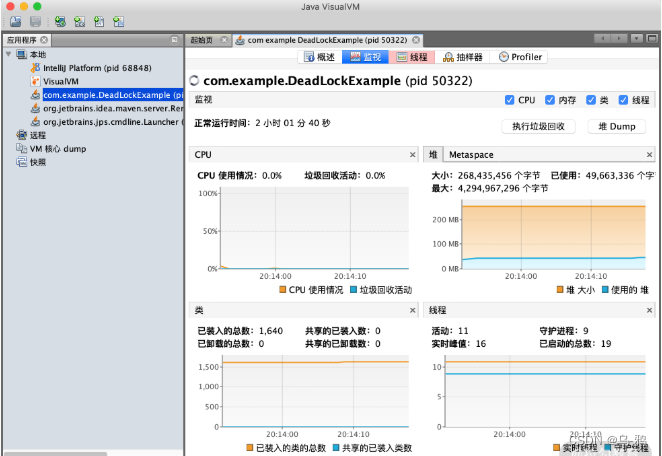
Task: Select the VM 核心 dump node
Action: [58, 149]
